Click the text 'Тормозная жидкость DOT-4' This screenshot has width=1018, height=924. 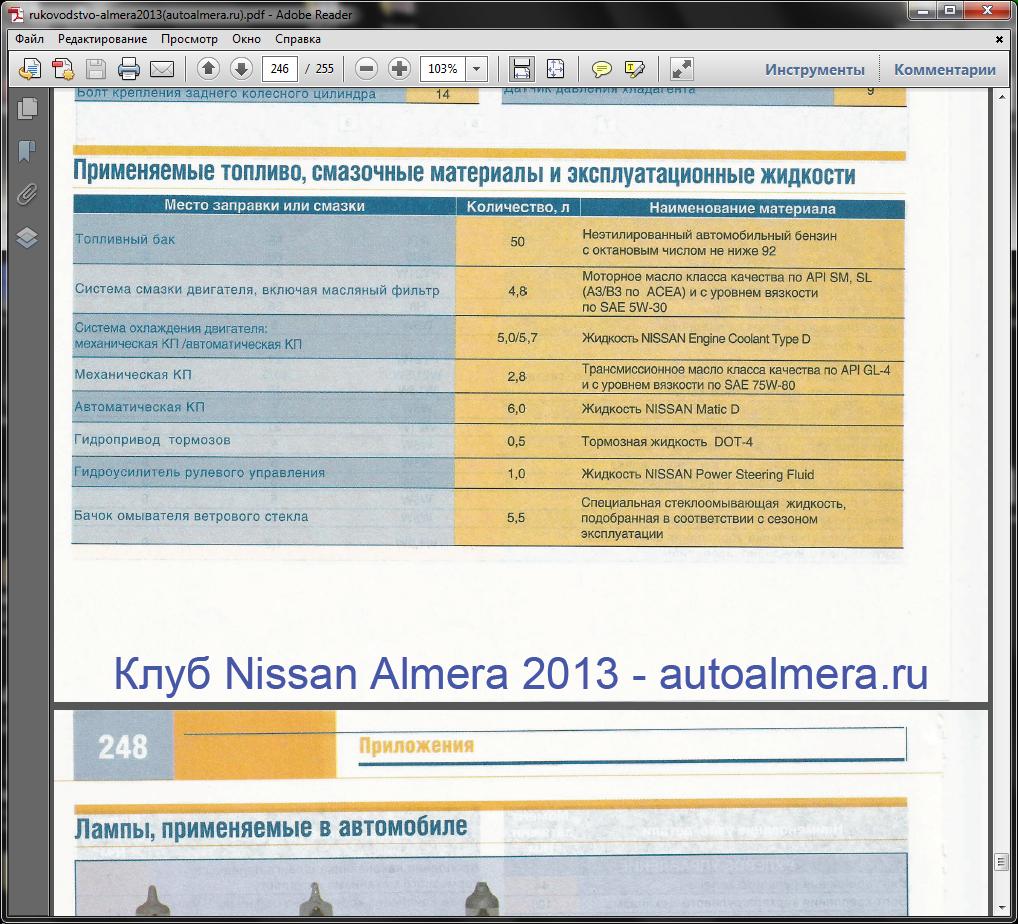pyautogui.click(x=667, y=442)
